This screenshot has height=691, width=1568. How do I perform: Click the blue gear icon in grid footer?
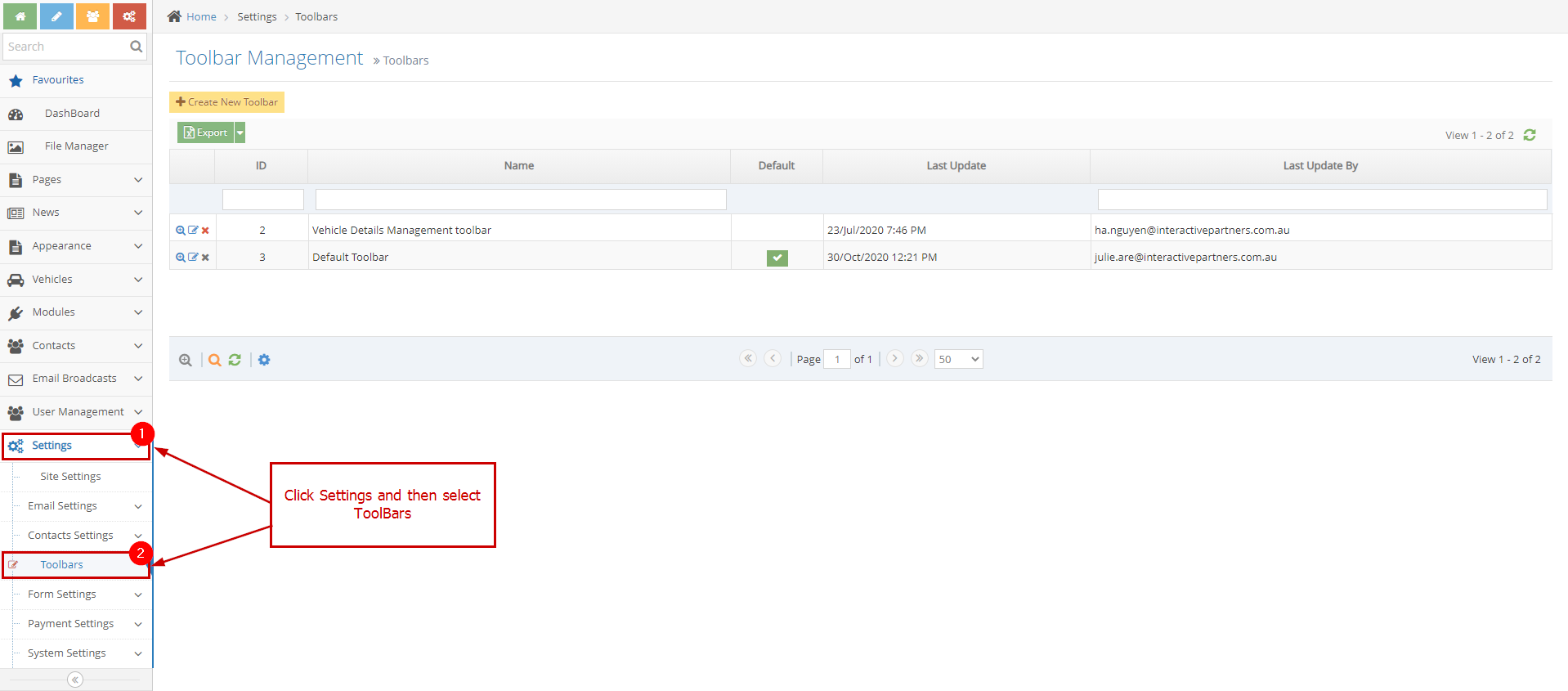tap(264, 360)
